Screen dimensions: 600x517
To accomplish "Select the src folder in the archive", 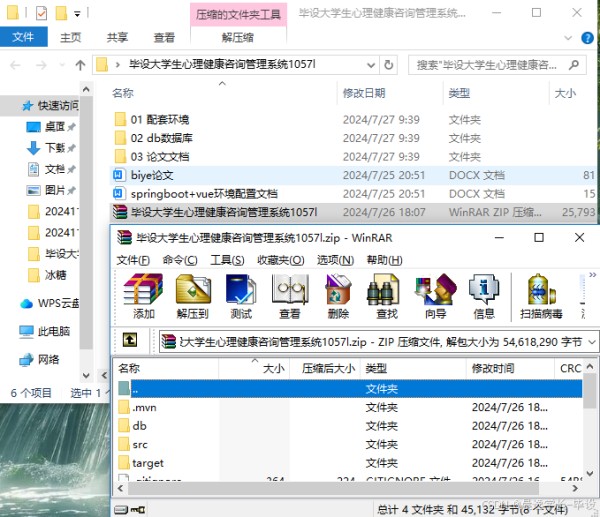I will coord(140,445).
